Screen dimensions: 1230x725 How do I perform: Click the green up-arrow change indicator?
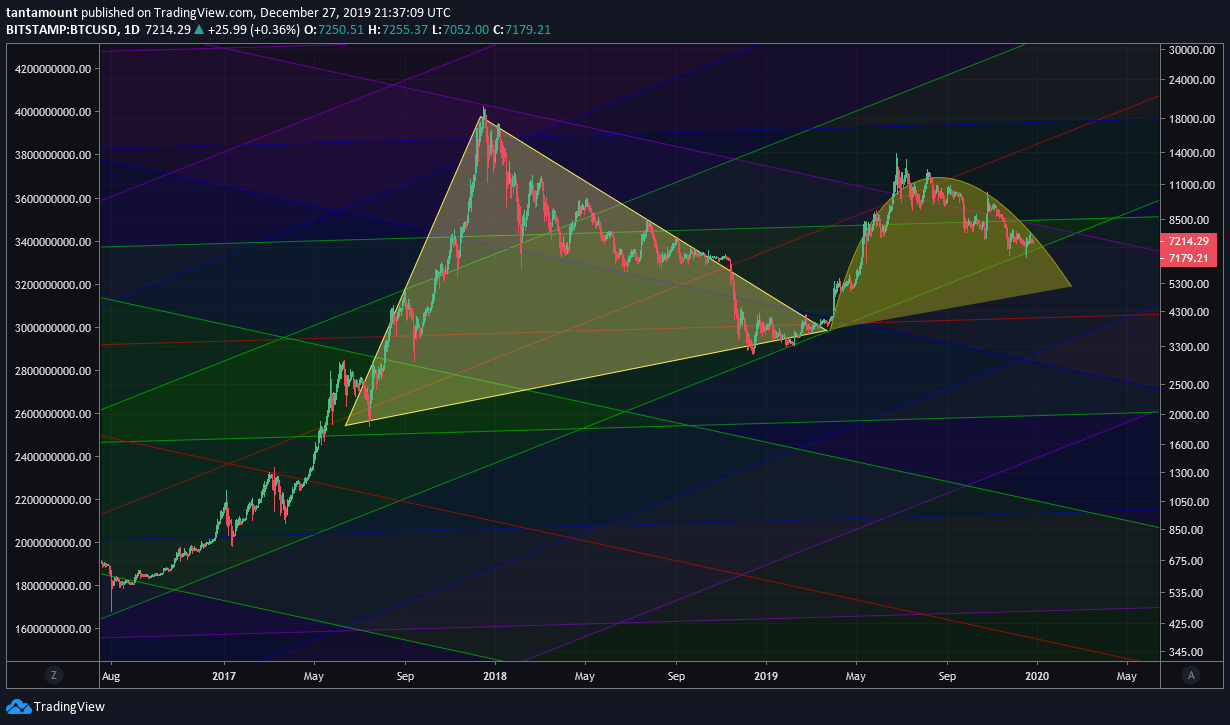pos(199,30)
